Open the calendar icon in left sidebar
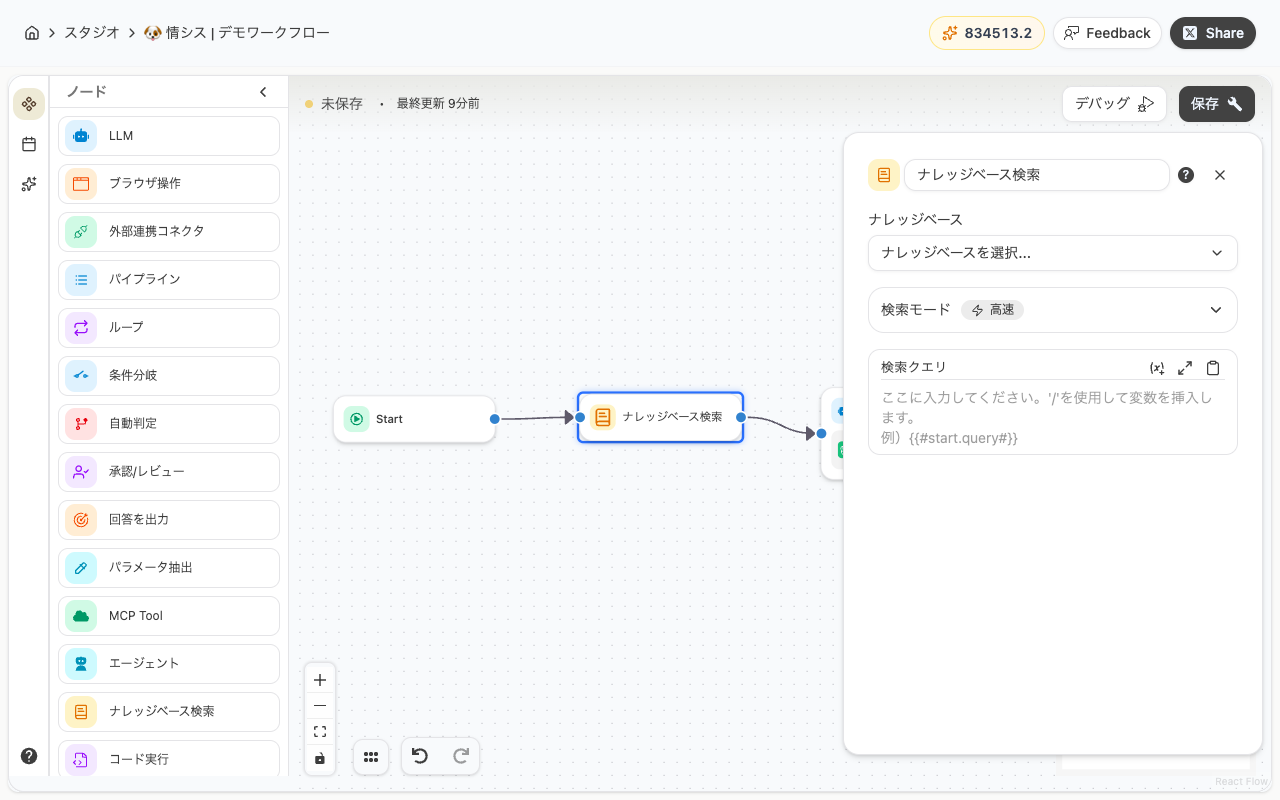This screenshot has width=1280, height=800. coord(29,144)
